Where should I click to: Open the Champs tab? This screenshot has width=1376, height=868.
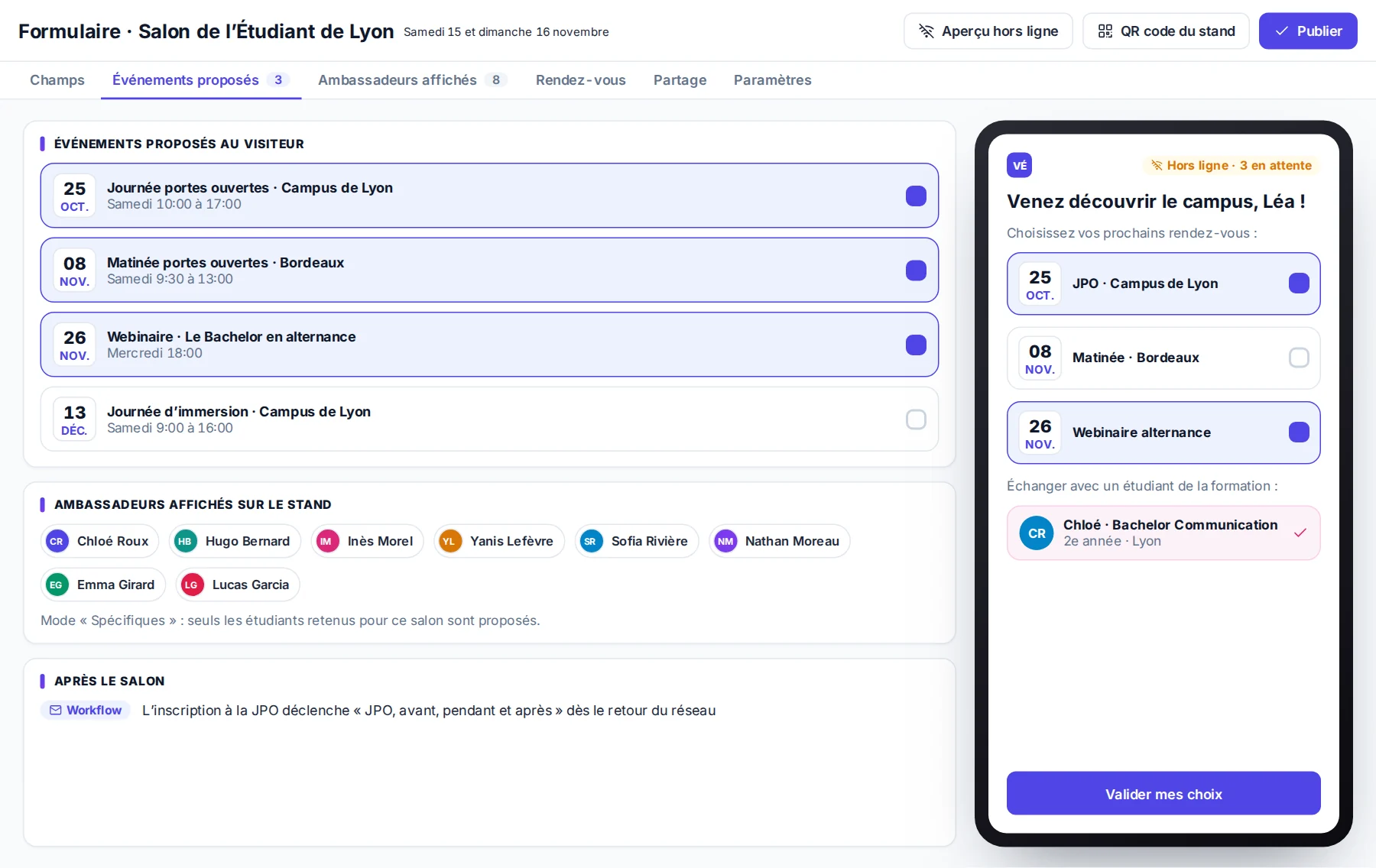(x=57, y=80)
